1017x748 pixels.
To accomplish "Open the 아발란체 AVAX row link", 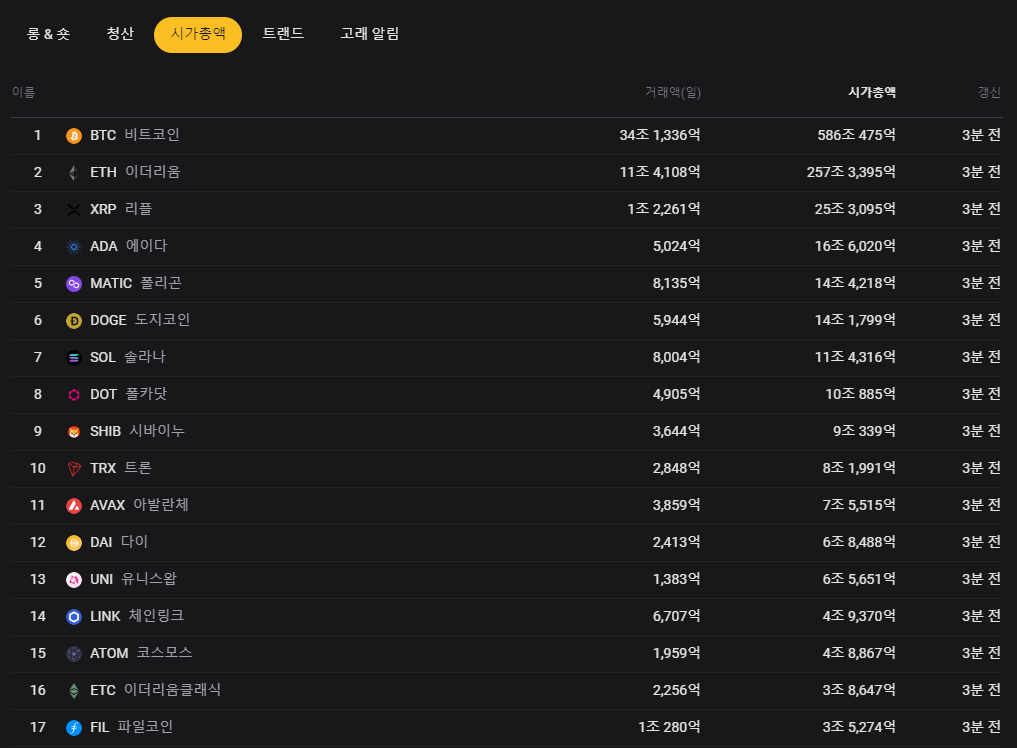I will (139, 505).
